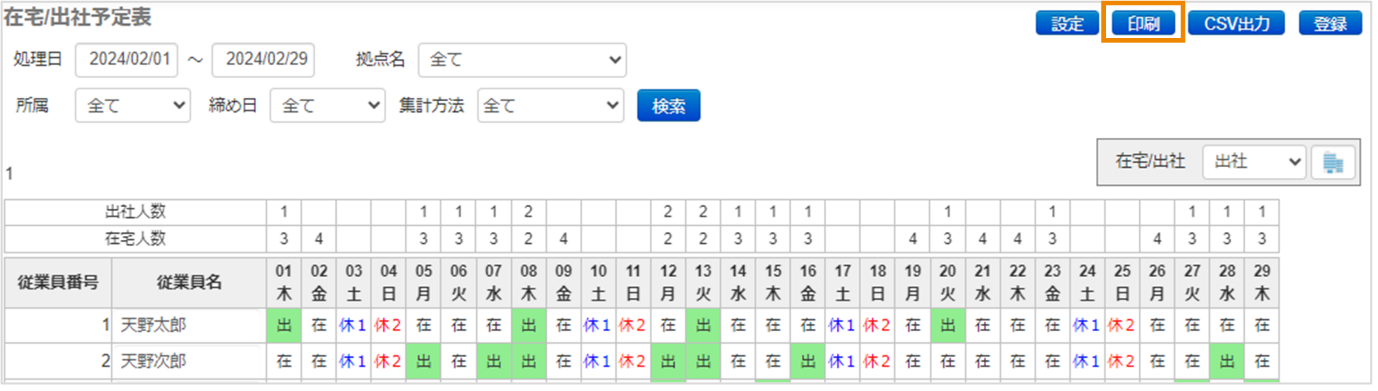Click the 在宅人数 summary row label
Viewport: 1378px width, 391px height.
[x=136, y=238]
